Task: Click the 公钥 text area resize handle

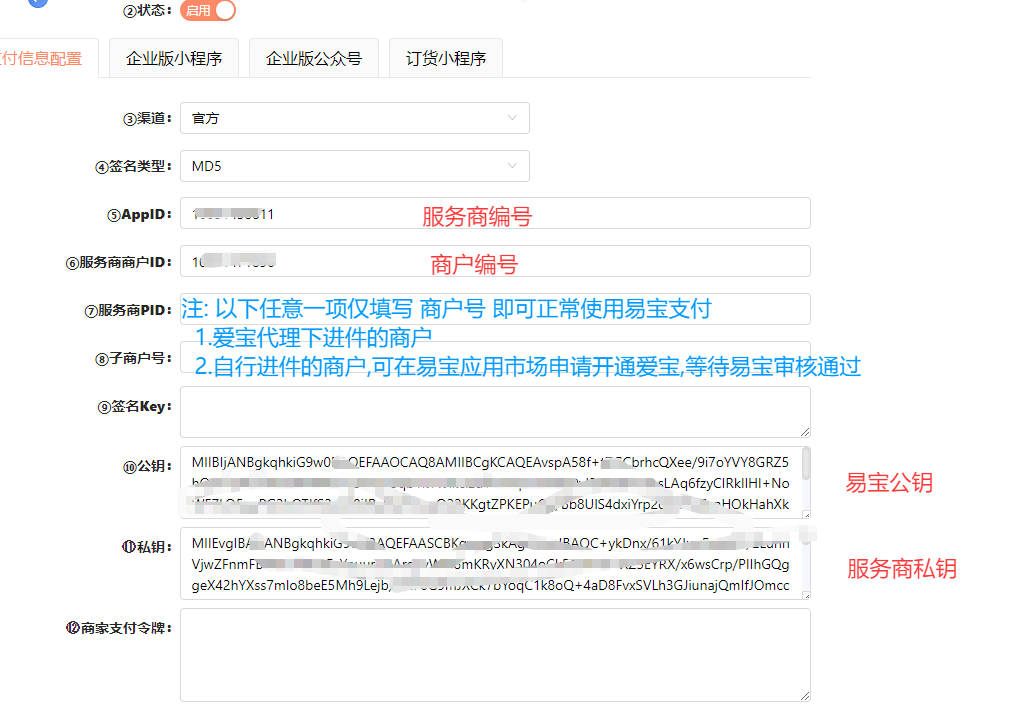Action: 805,513
